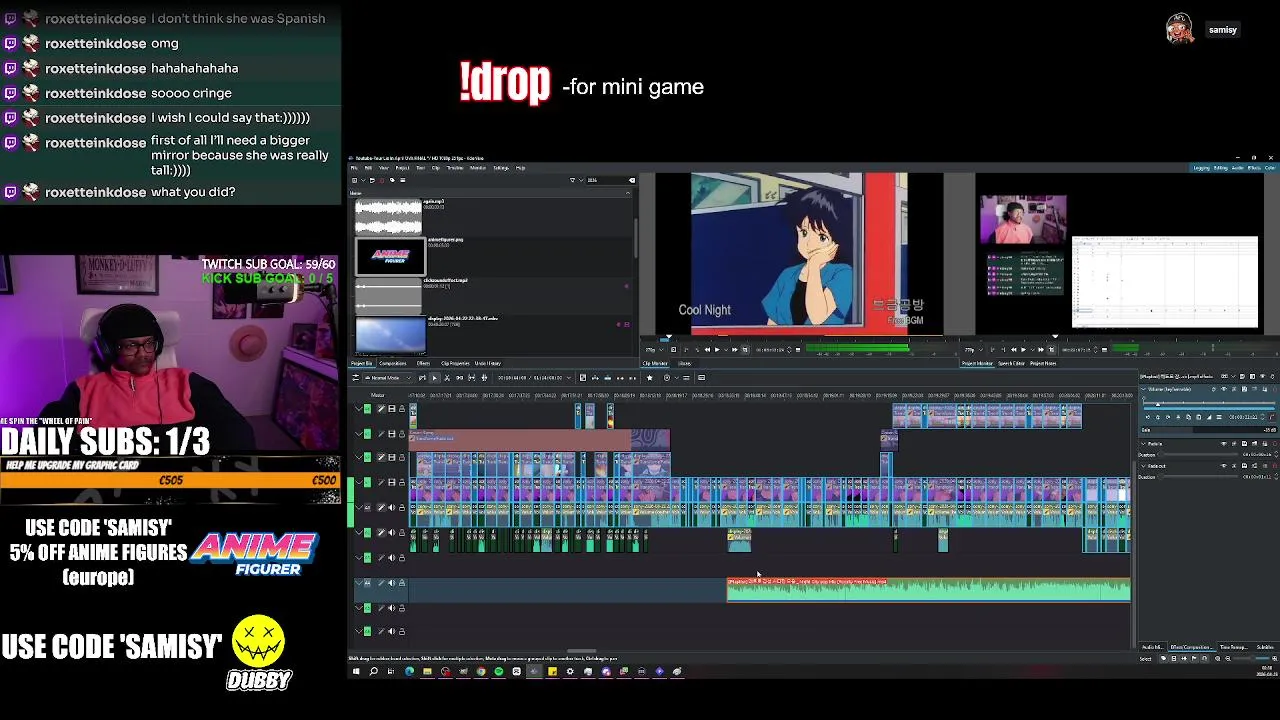Mute the first audio track speaker icon
The image size is (1280, 720).
tap(391, 507)
